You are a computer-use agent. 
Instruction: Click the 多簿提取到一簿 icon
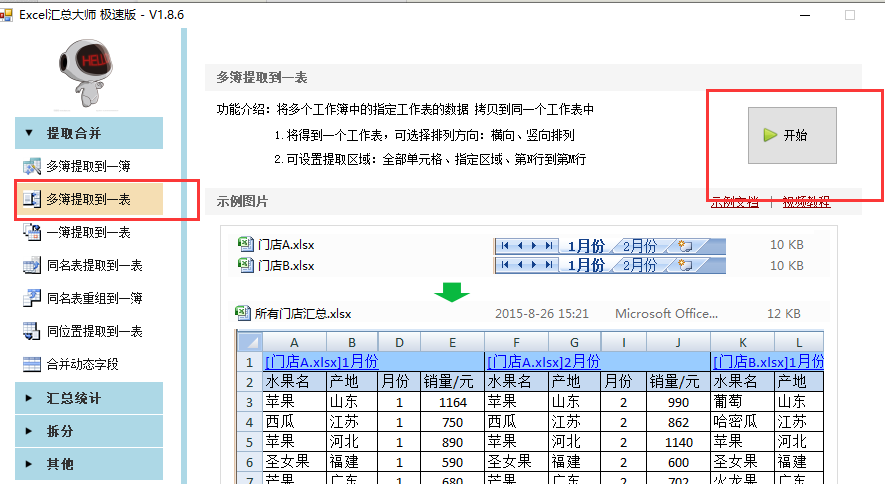coord(32,166)
